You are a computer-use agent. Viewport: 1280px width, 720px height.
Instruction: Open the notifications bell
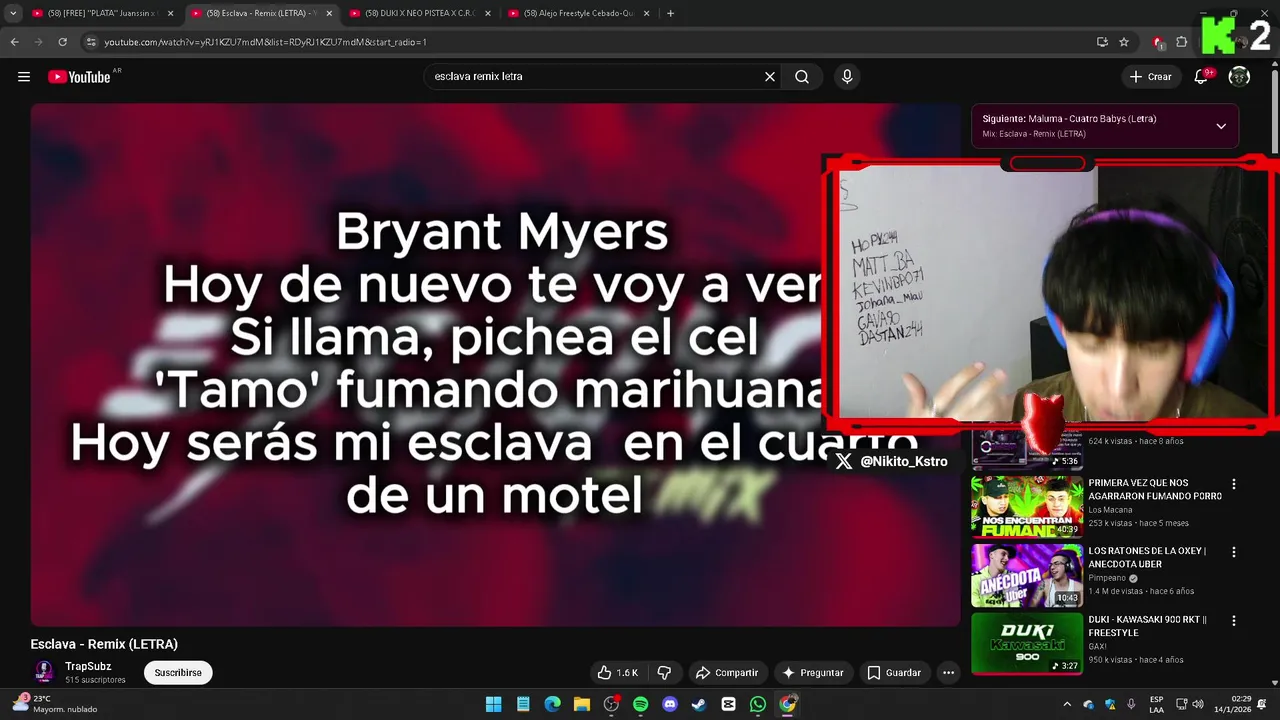(x=1201, y=77)
